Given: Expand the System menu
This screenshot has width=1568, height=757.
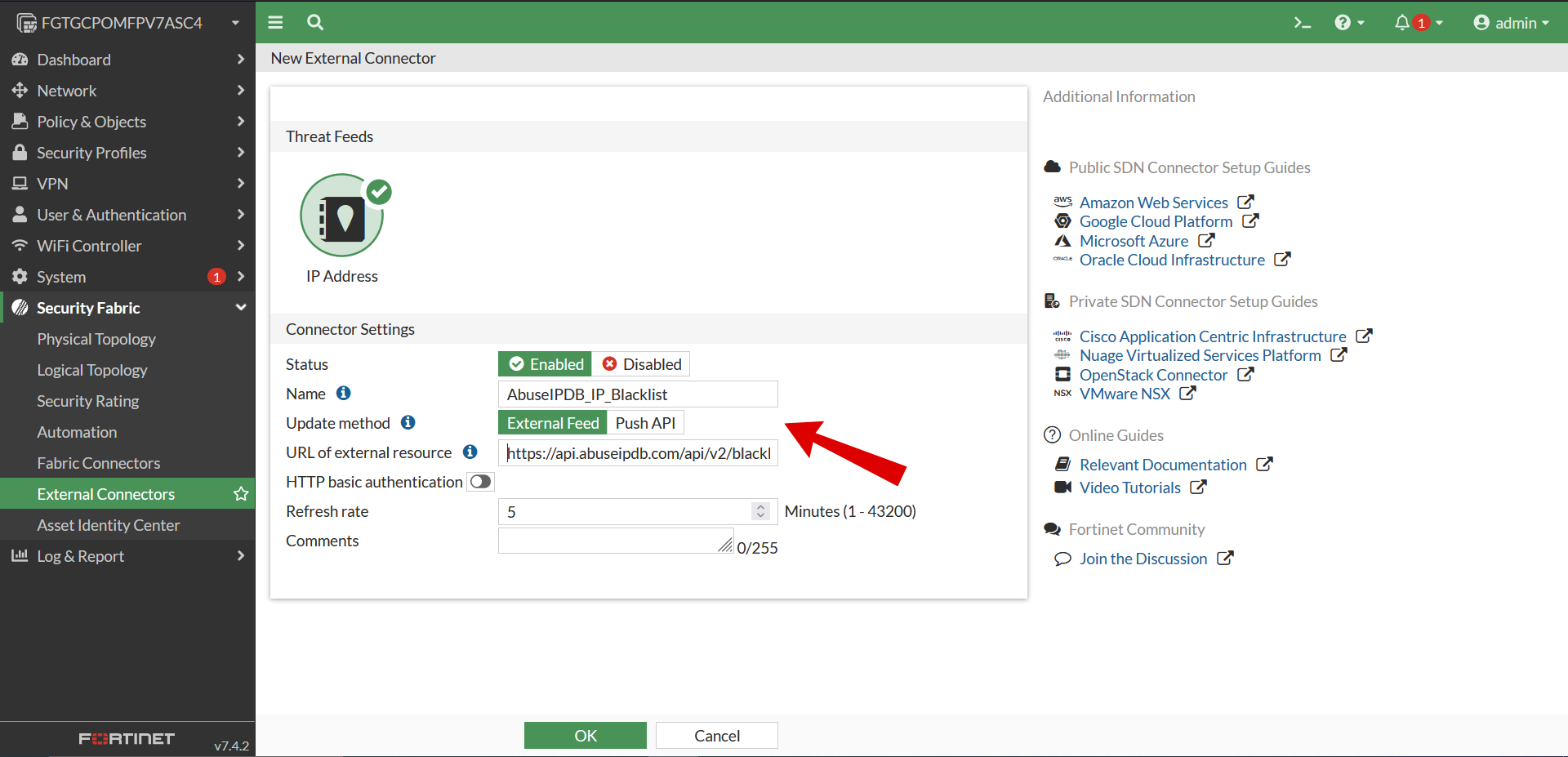Looking at the screenshot, I should coord(127,277).
